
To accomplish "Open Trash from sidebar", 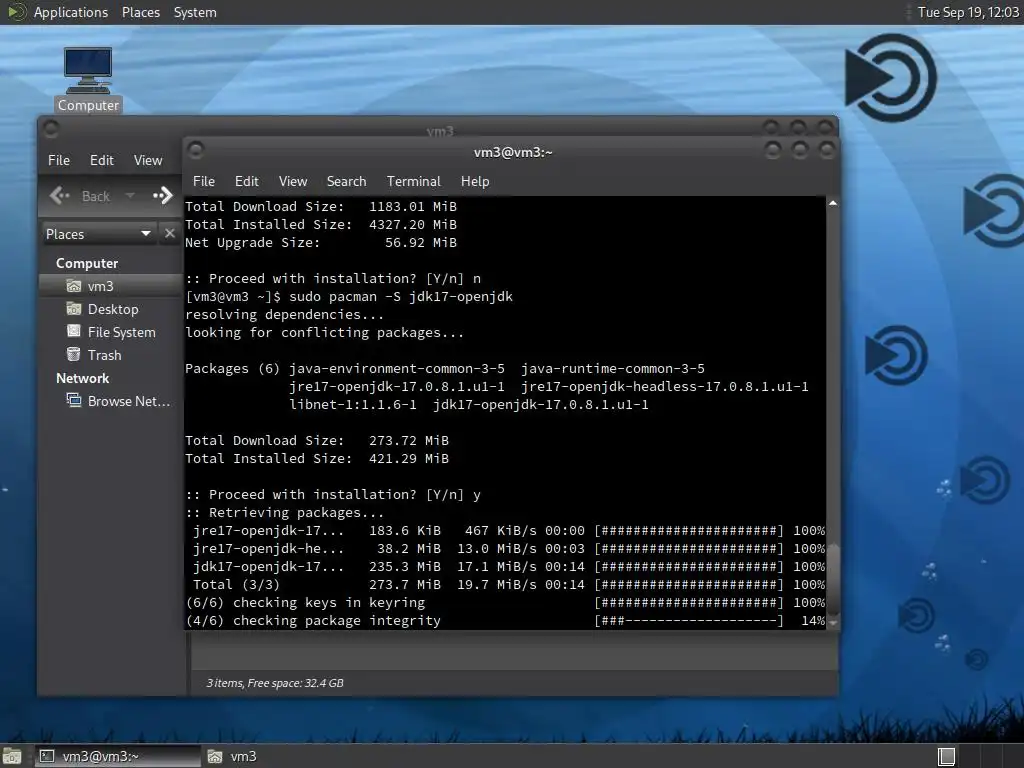I will pyautogui.click(x=110, y=355).
